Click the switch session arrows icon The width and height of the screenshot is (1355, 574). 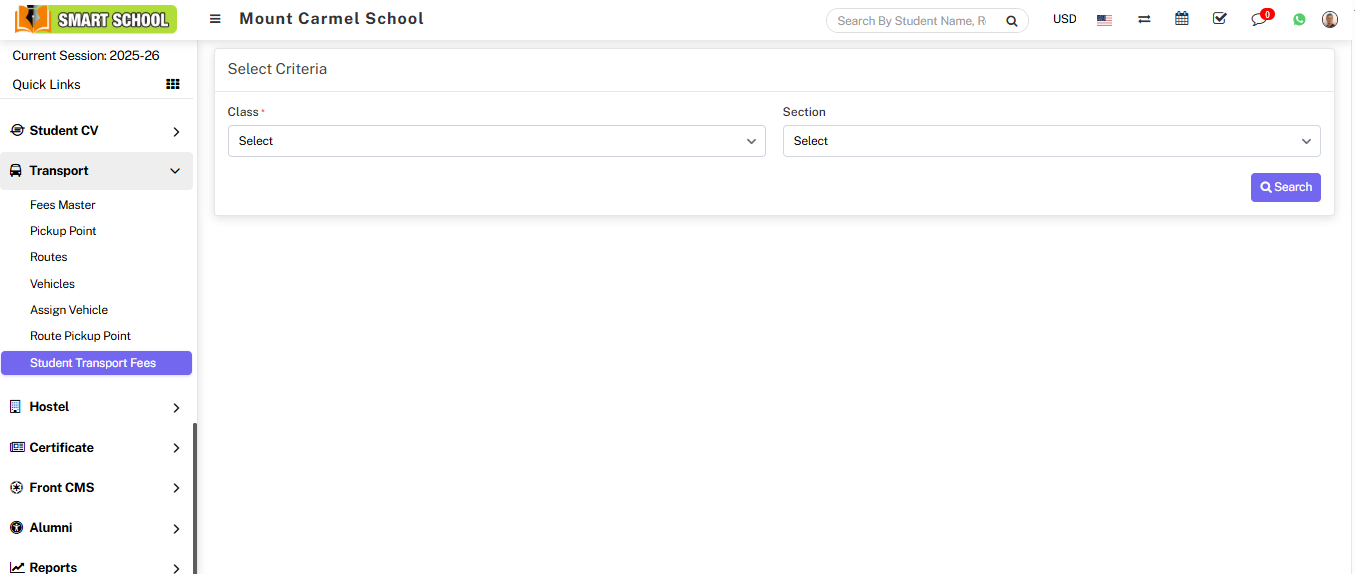pos(1144,20)
